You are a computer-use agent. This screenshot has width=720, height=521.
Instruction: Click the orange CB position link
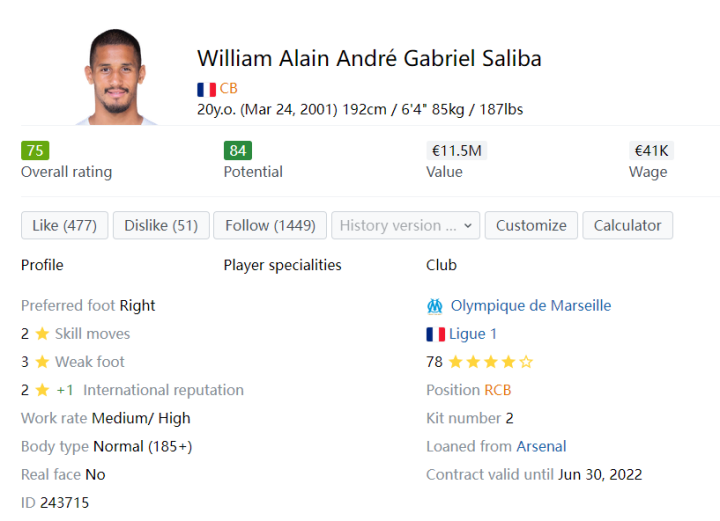(x=229, y=89)
